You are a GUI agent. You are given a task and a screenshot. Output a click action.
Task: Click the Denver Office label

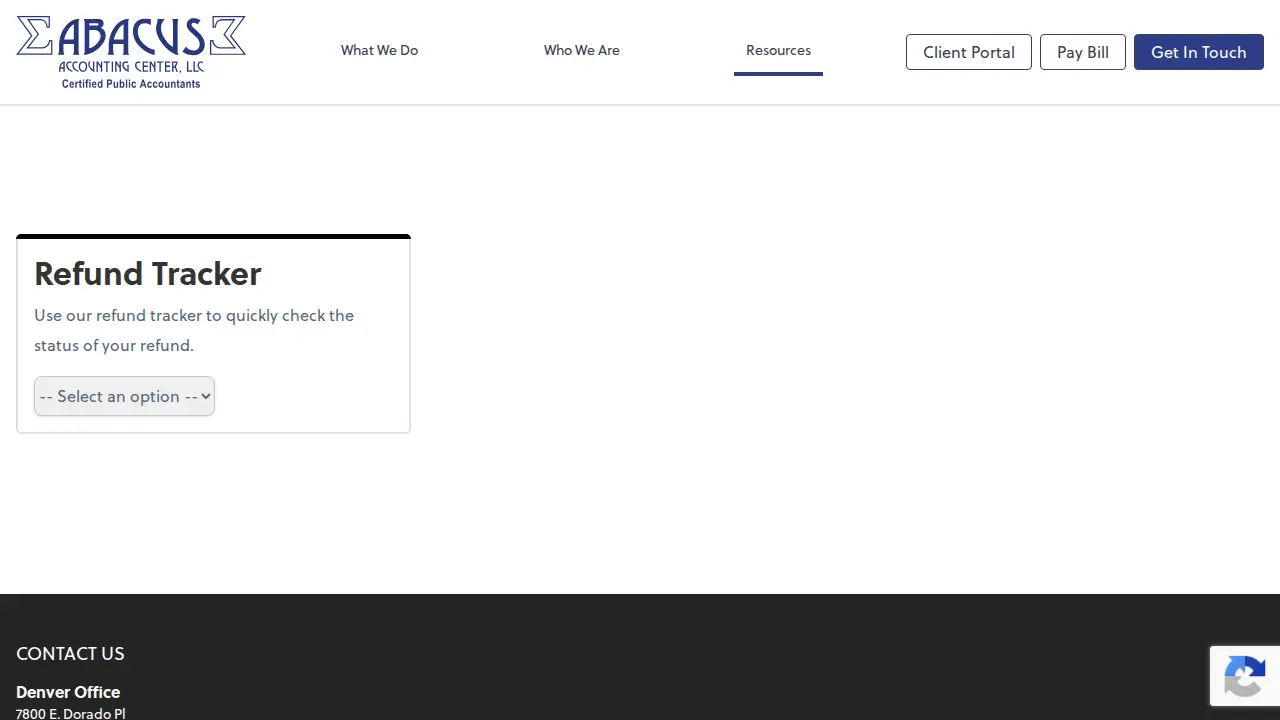[68, 692]
